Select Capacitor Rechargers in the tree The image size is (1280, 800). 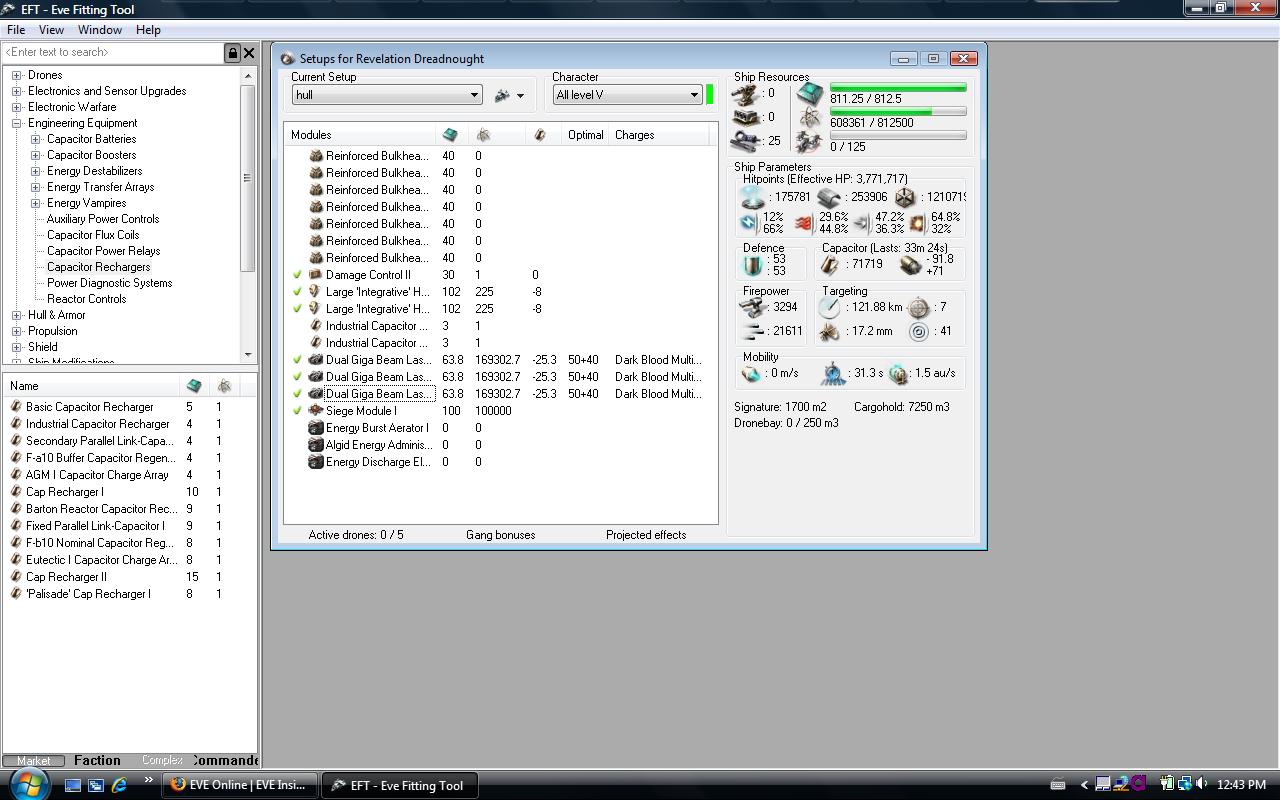point(98,267)
